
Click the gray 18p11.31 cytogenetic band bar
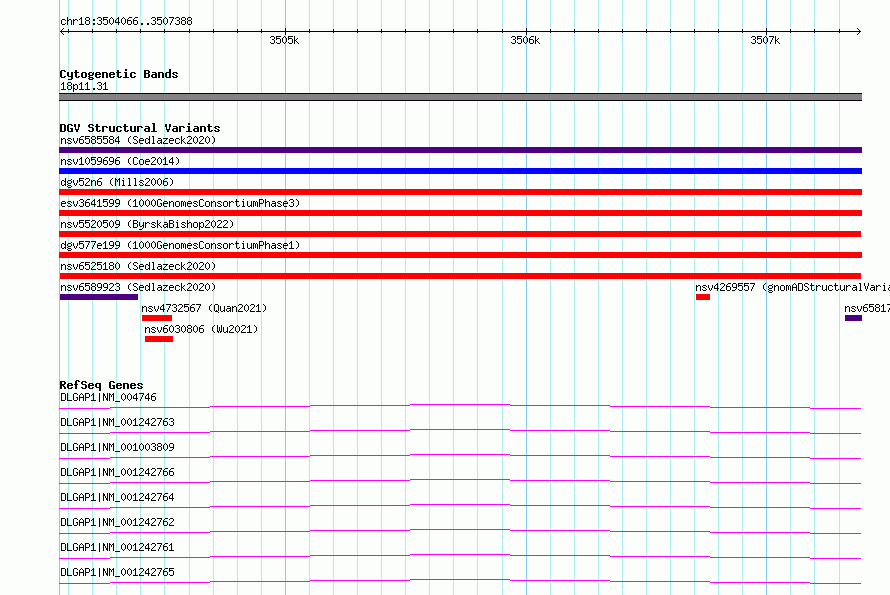(460, 97)
